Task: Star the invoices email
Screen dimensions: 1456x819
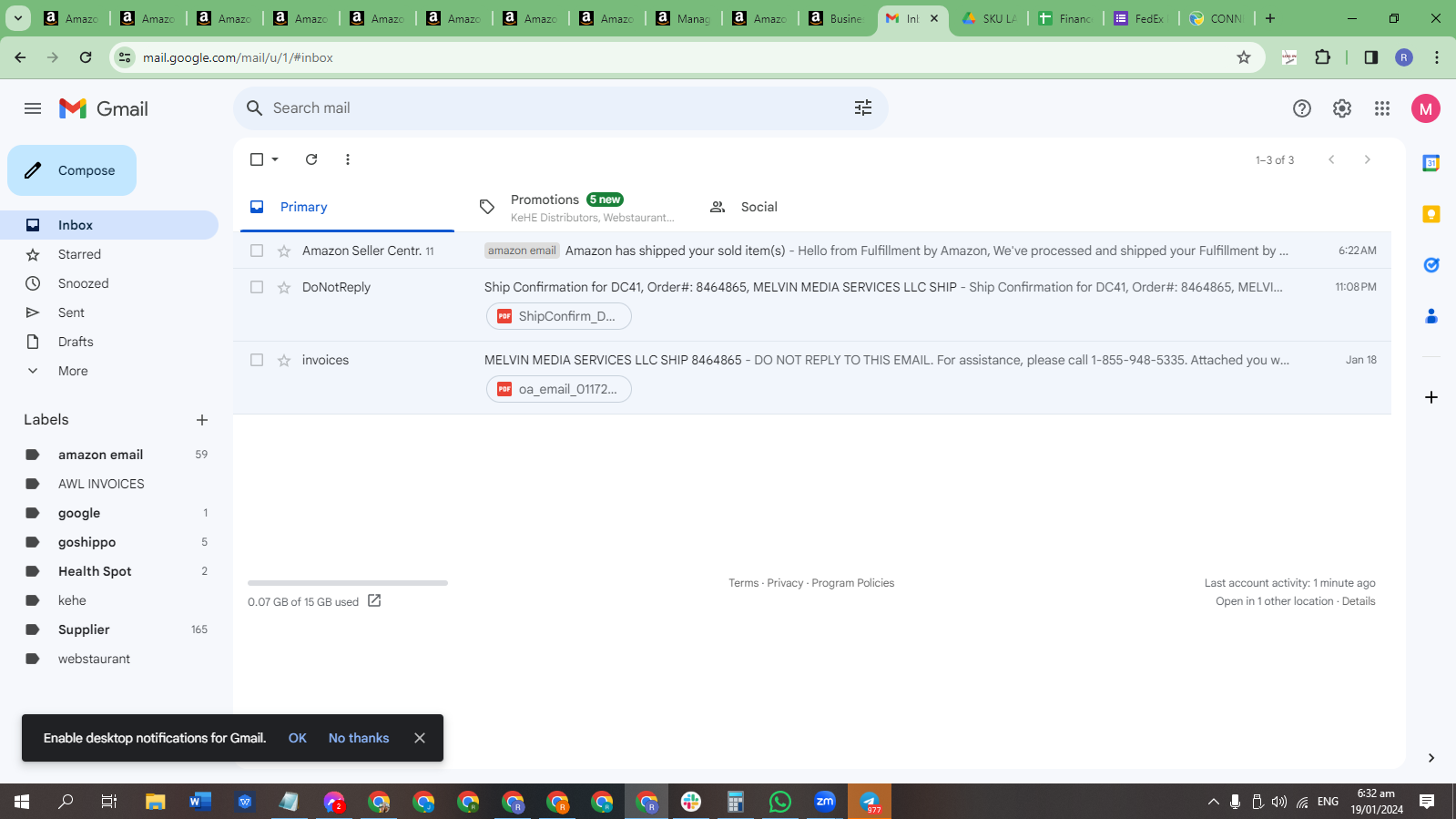Action: coord(284,360)
